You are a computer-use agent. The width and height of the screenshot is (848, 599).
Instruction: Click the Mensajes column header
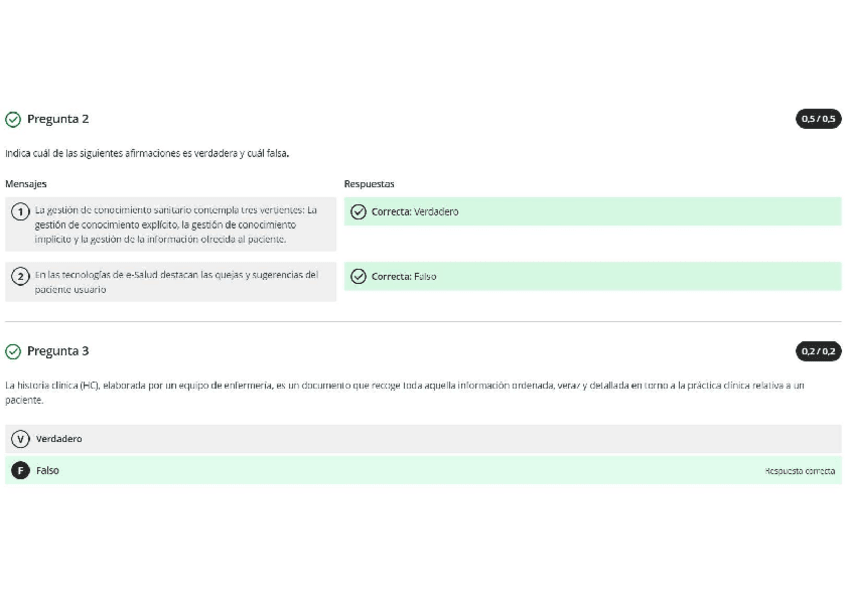[x=26, y=184]
